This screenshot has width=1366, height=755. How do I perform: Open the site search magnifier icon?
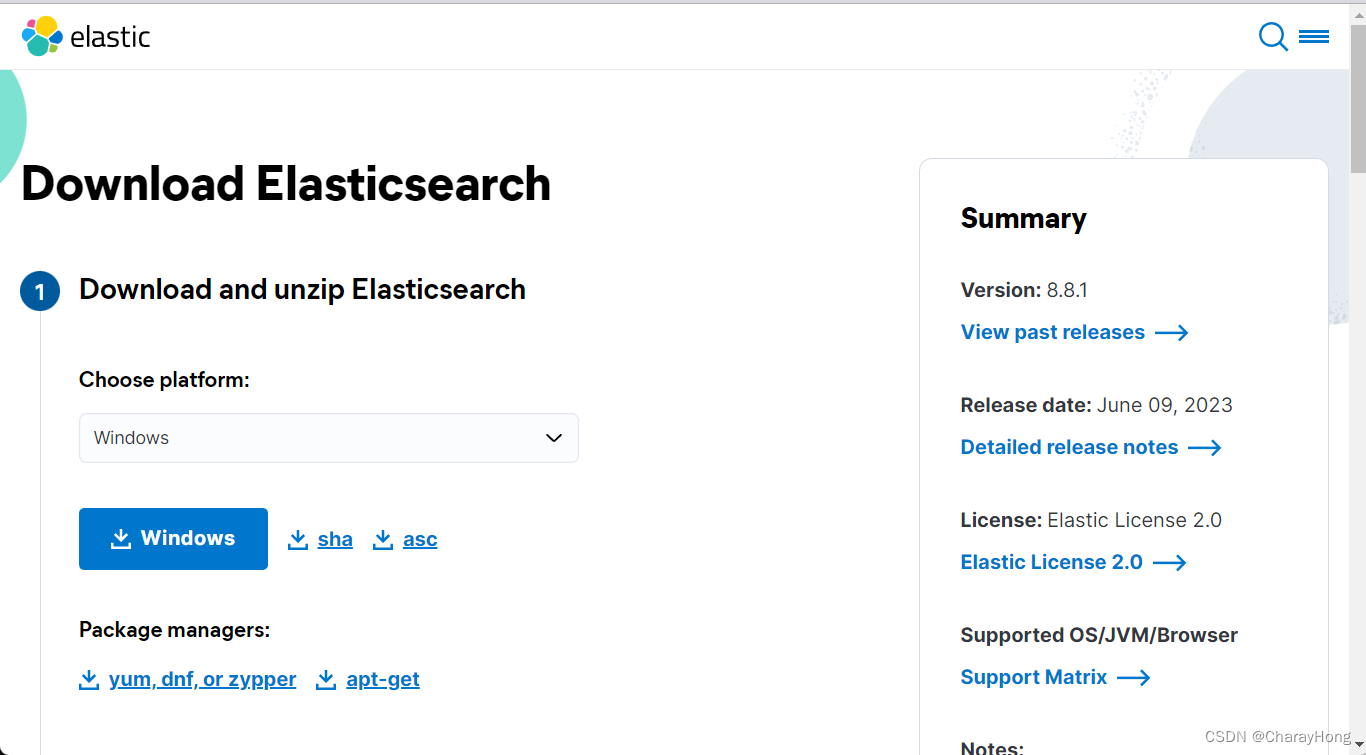(x=1272, y=36)
